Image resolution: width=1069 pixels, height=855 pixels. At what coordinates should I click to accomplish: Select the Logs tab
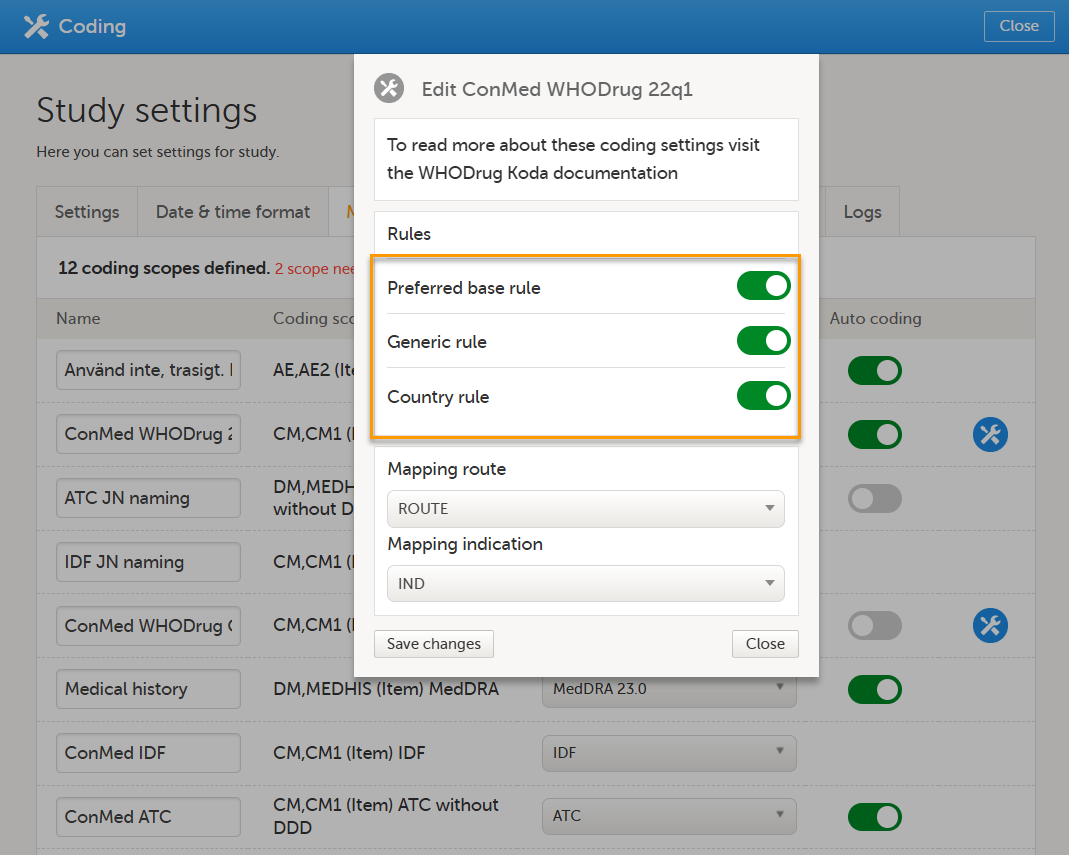[862, 212]
